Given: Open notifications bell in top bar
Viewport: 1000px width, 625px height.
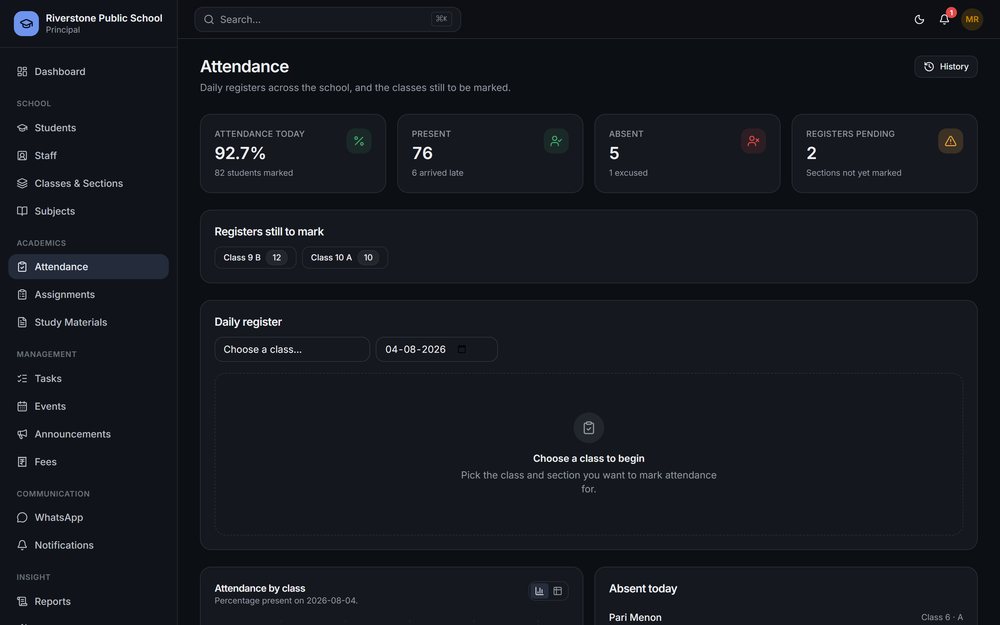Looking at the screenshot, I should point(945,19).
